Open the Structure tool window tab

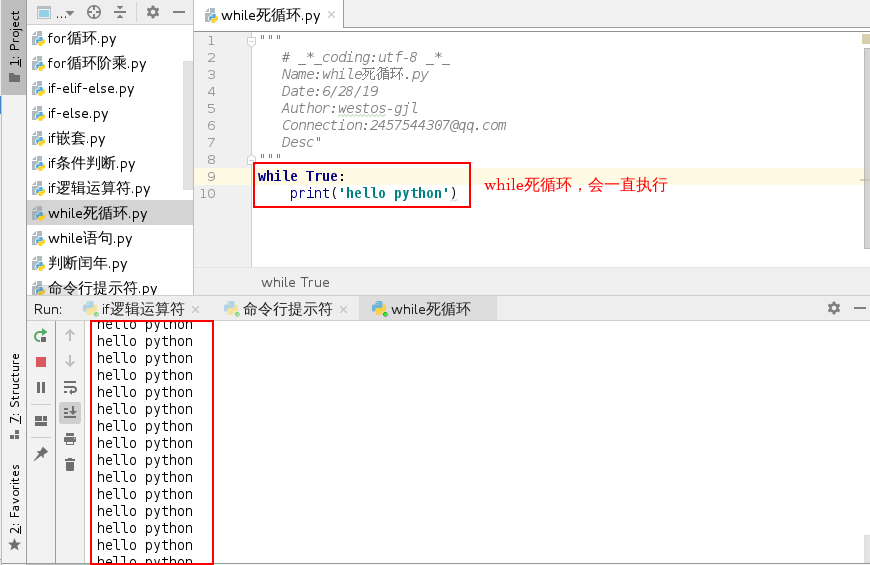click(14, 395)
